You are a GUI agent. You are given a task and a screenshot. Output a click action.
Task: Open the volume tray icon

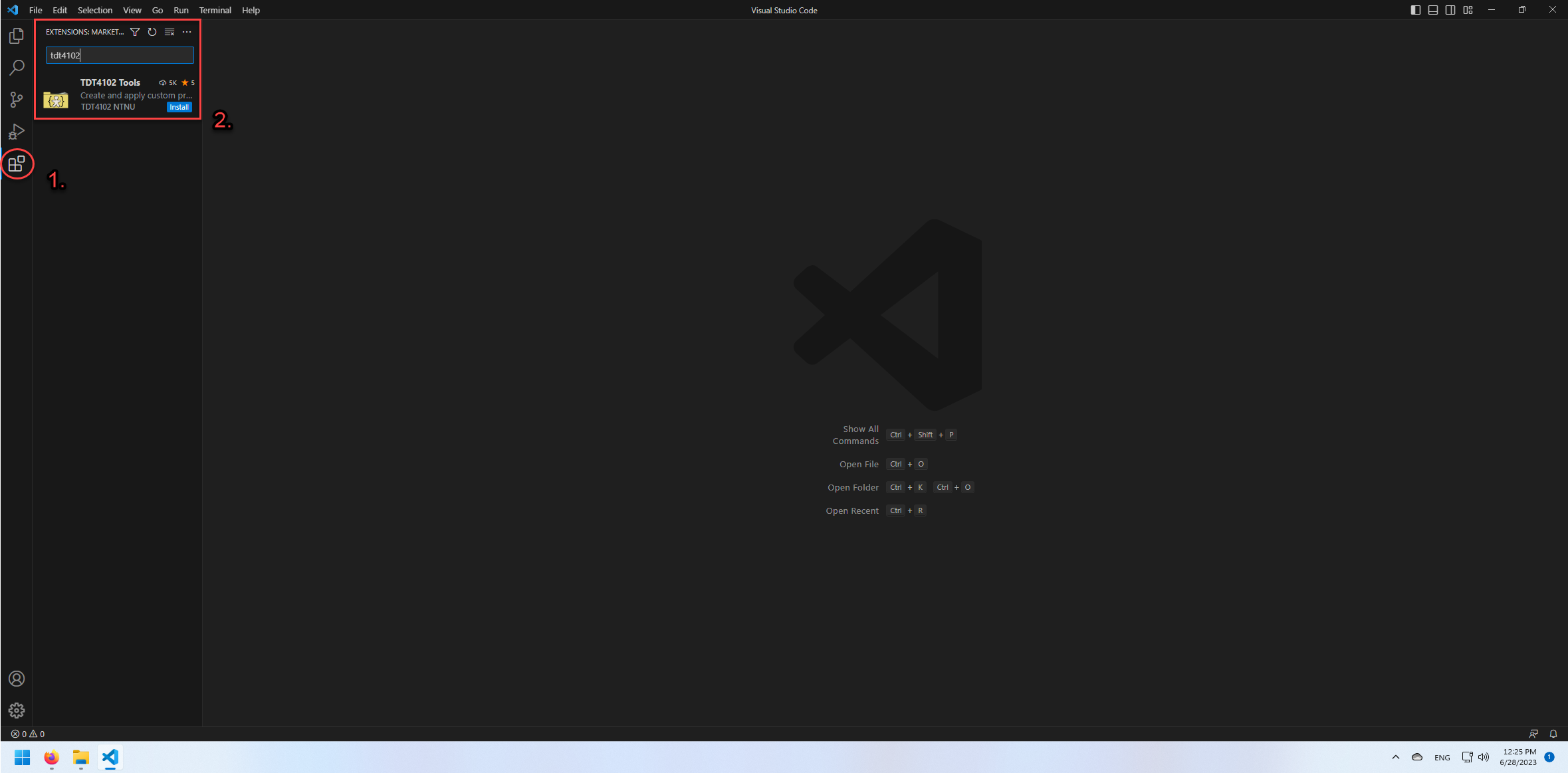[x=1484, y=757]
